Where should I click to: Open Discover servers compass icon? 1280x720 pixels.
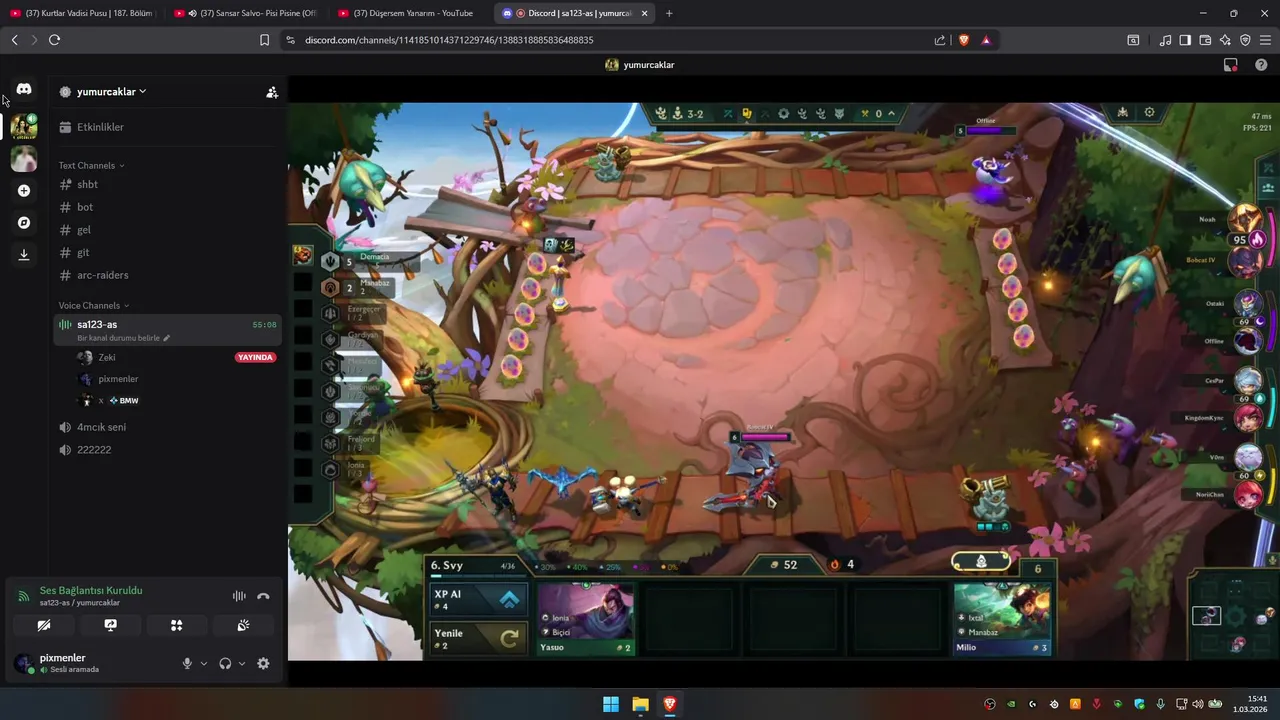(24, 223)
